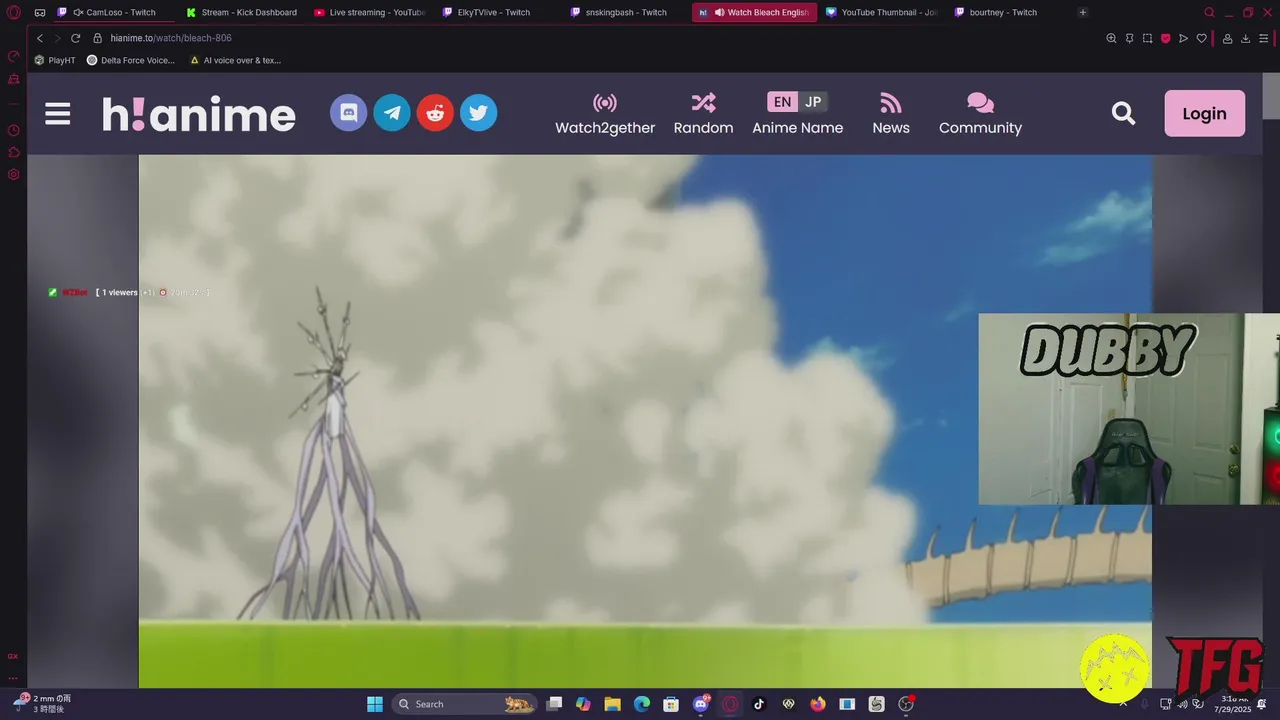Open the hianime Telegram link icon
This screenshot has height=720, width=1280.
(x=392, y=113)
